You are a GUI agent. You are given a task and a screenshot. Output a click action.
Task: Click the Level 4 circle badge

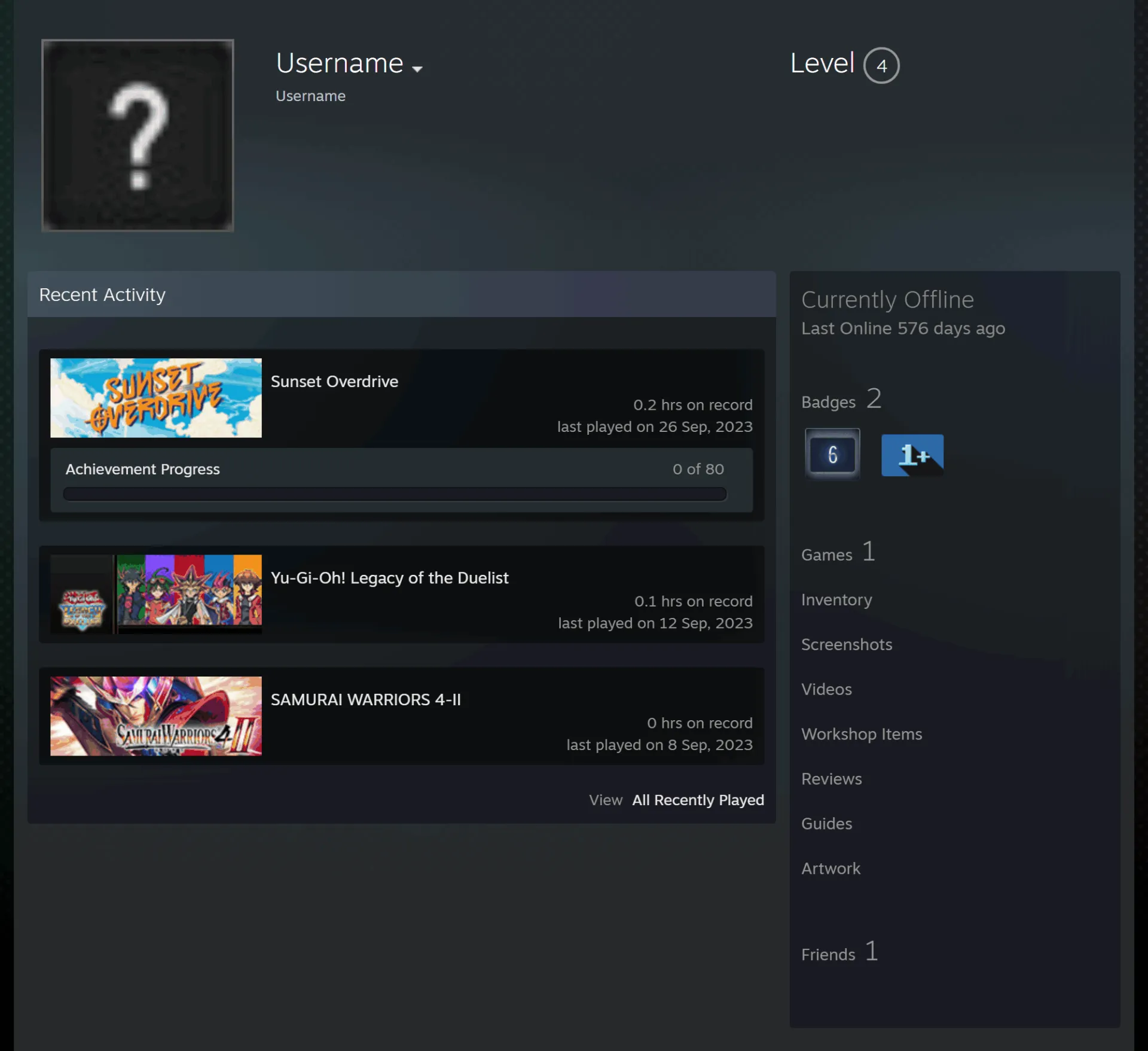(881, 65)
